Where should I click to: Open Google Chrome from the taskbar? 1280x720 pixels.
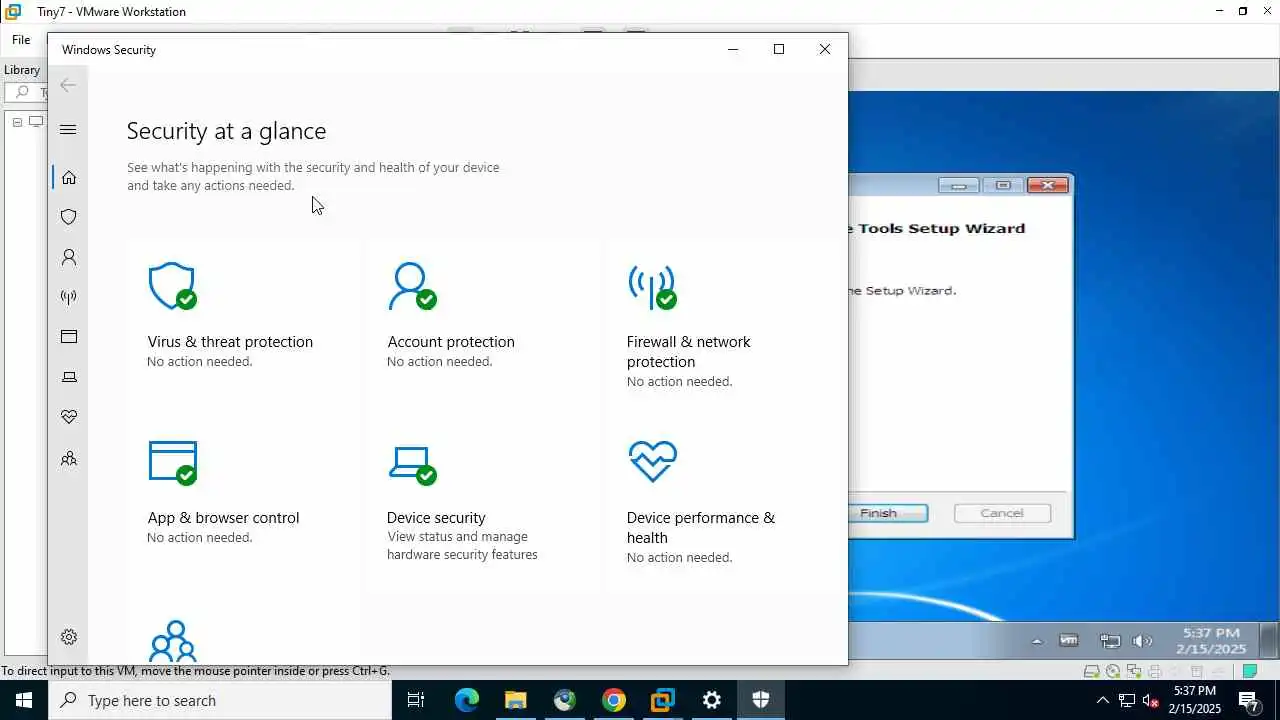coord(614,700)
